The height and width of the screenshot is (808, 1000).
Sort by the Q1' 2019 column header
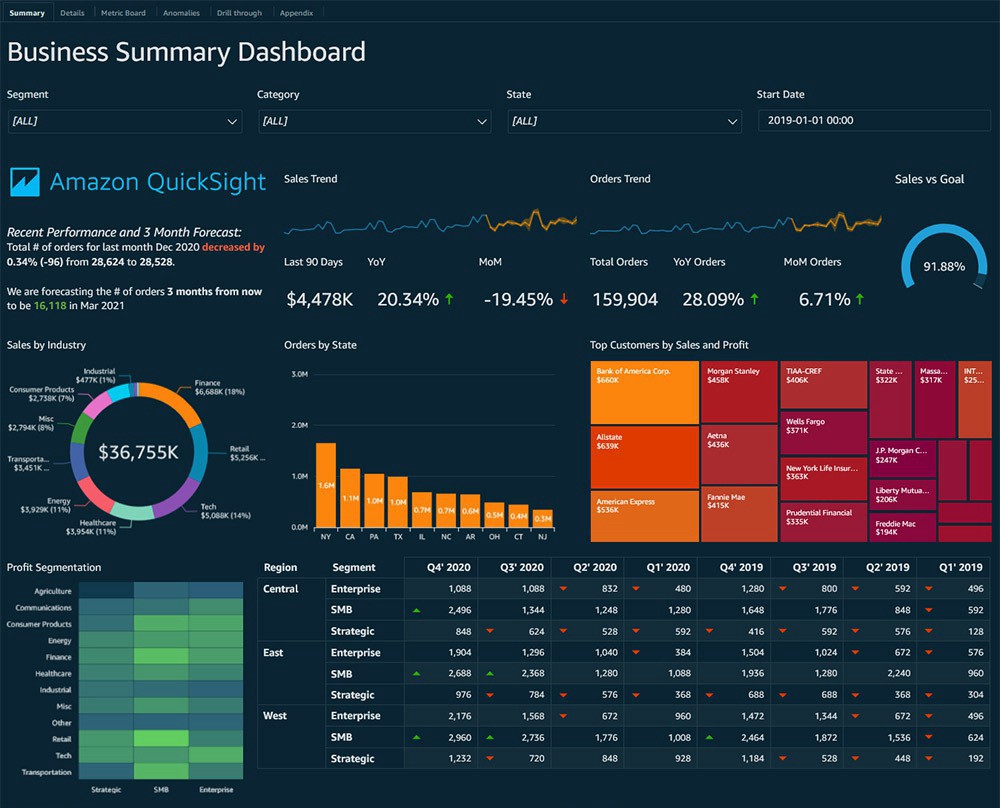(x=960, y=568)
